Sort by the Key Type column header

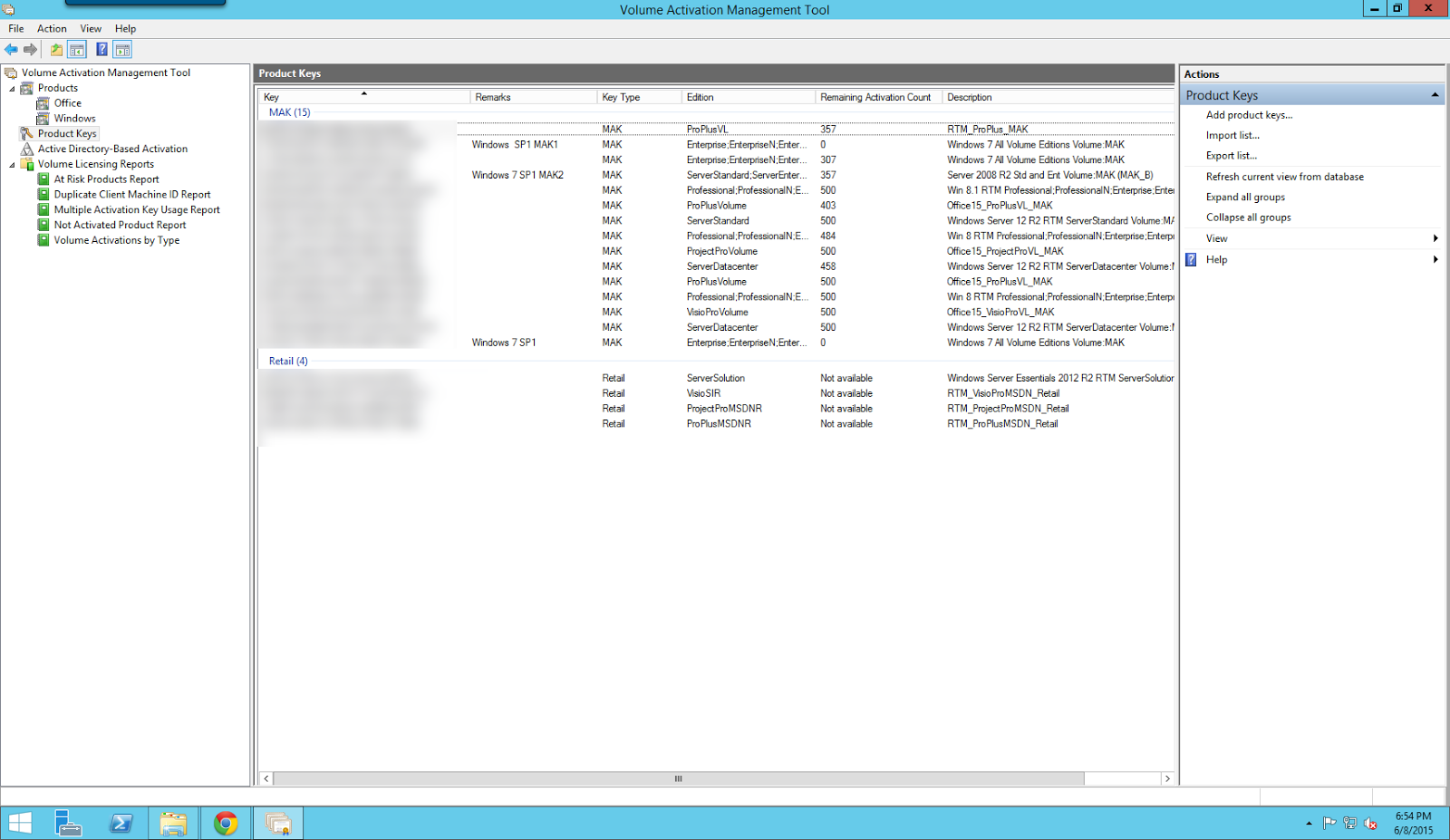tap(639, 97)
